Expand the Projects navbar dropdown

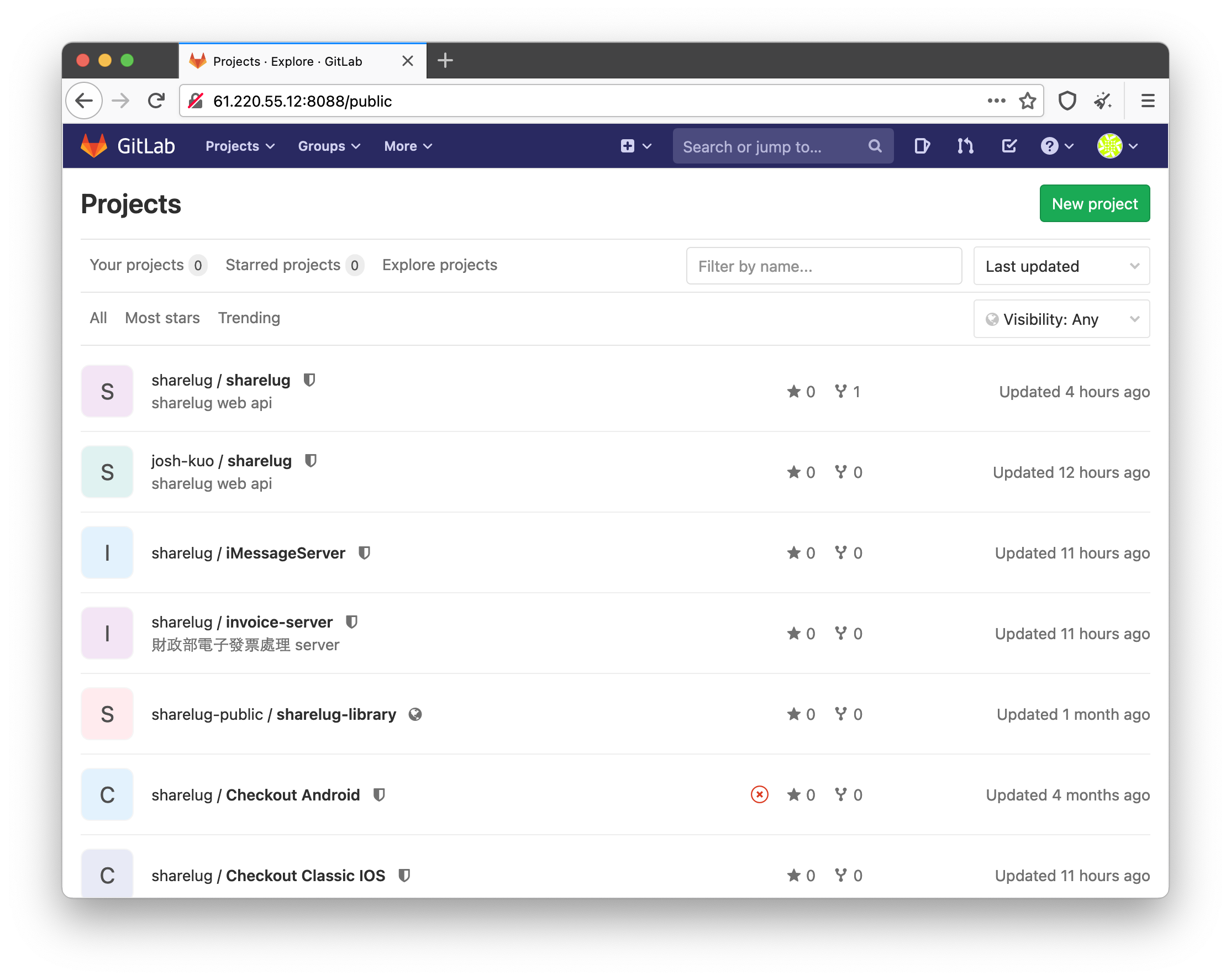tap(240, 146)
